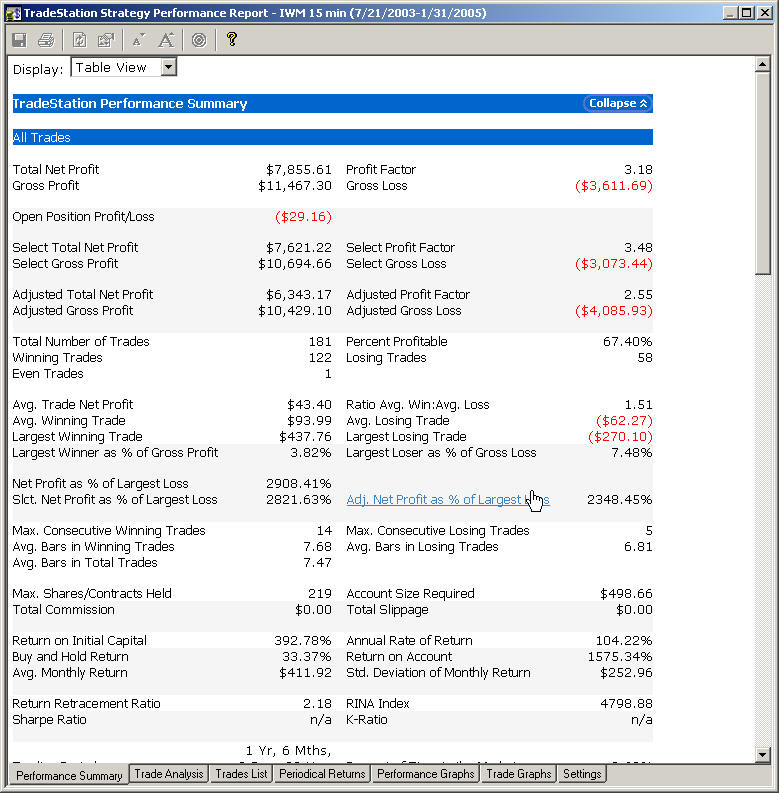The height and width of the screenshot is (793, 779).
Task: Click Select Total Net Profit $7,621.22
Action: (299, 247)
